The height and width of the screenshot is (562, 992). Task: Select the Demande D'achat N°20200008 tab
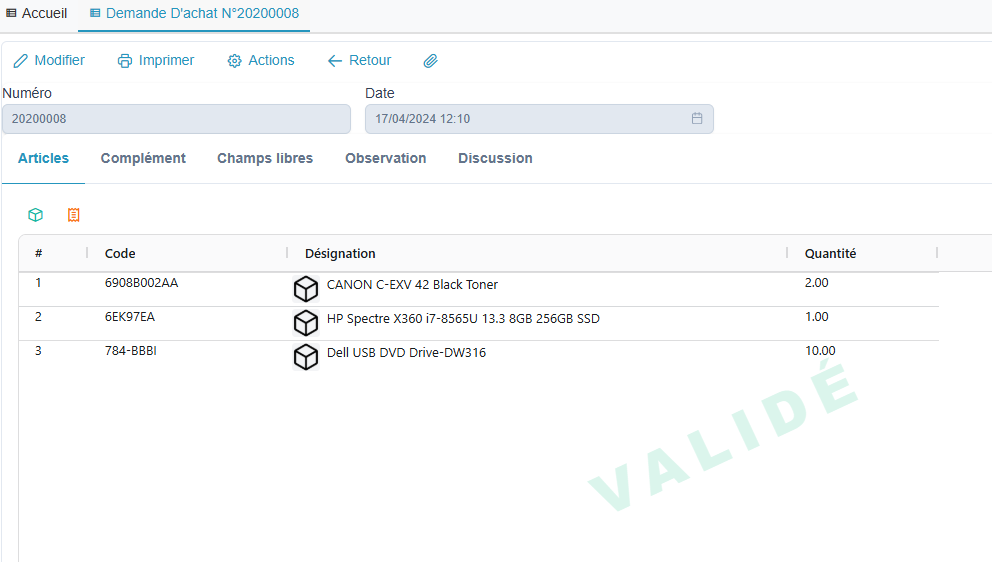(194, 14)
